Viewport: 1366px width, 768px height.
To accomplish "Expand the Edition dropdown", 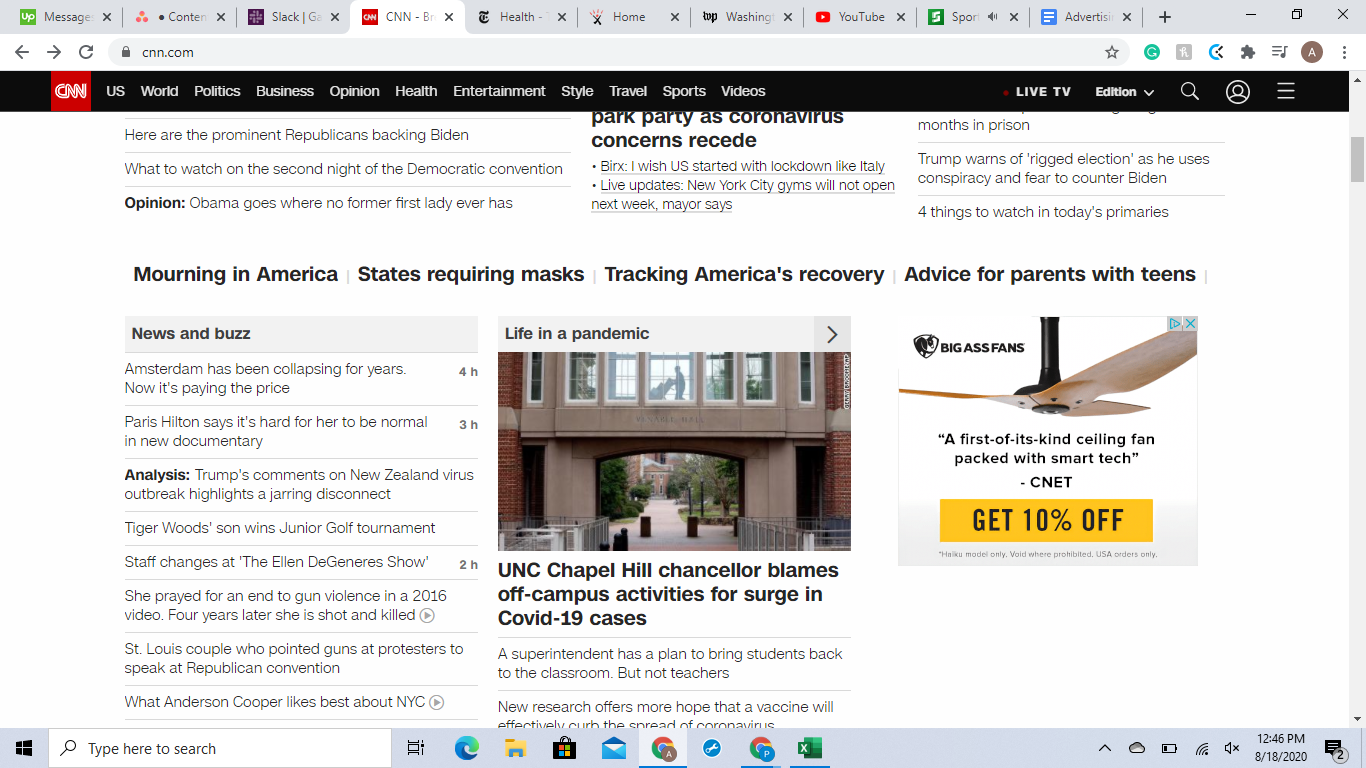I will click(x=1125, y=91).
